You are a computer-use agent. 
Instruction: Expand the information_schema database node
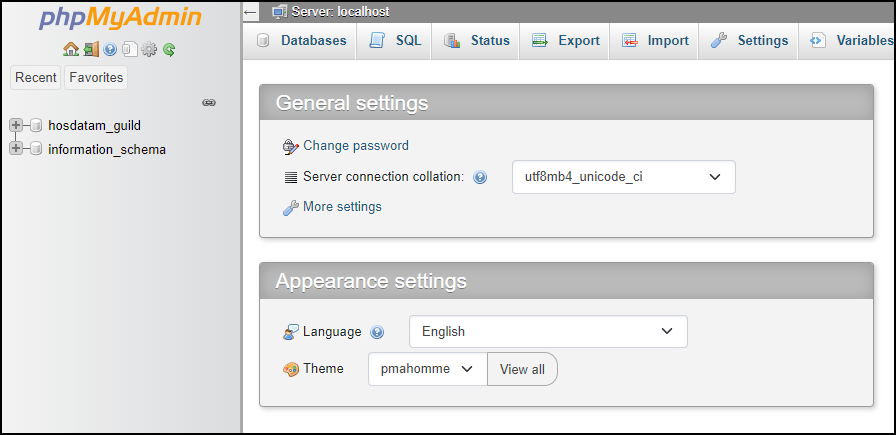16,149
